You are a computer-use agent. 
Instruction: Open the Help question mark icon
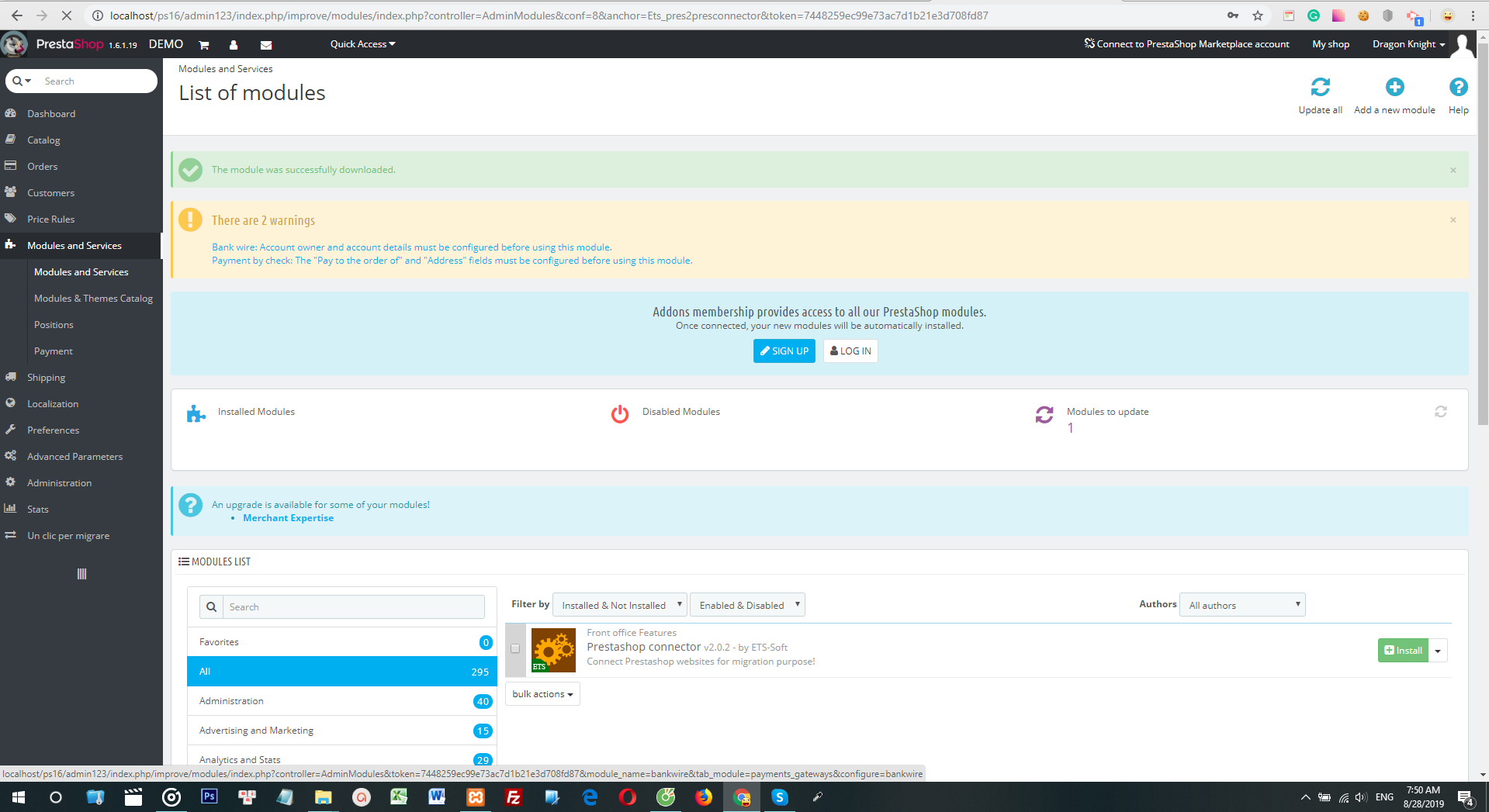[x=1458, y=87]
